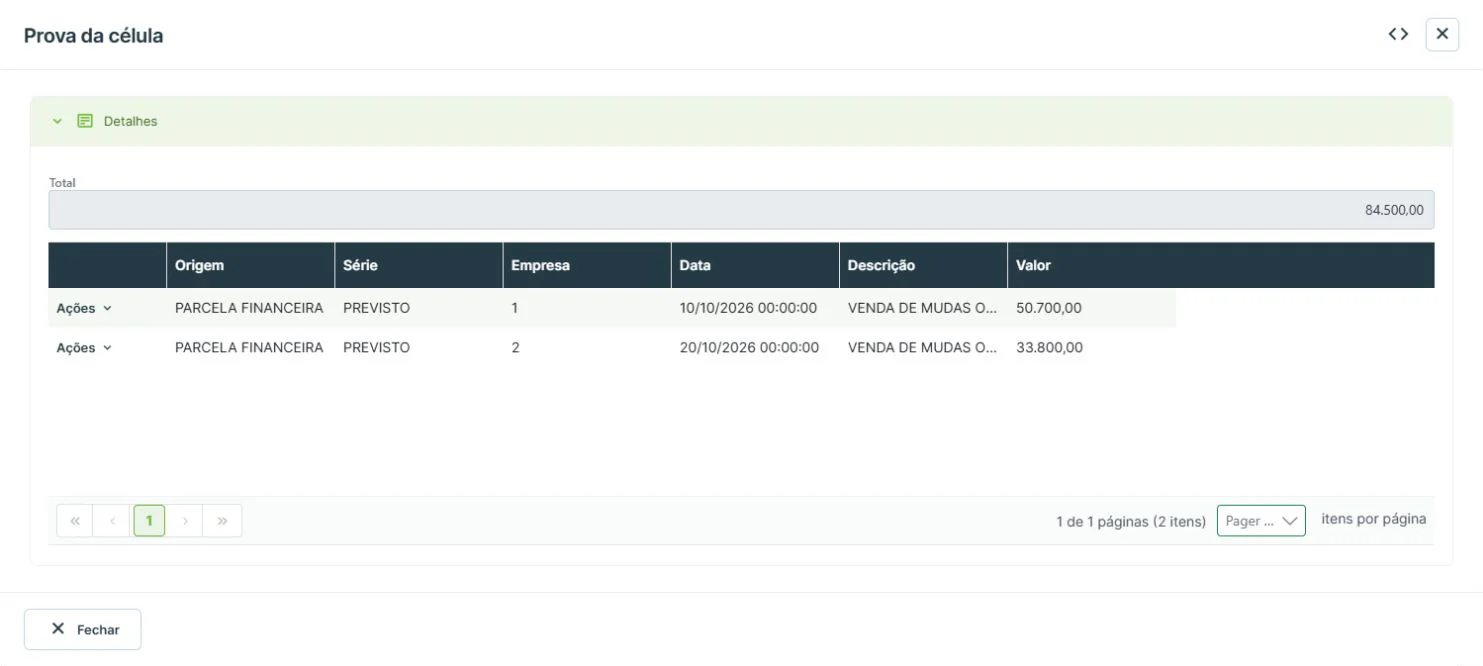
Task: Click the Detalhes document icon
Action: click(x=85, y=121)
